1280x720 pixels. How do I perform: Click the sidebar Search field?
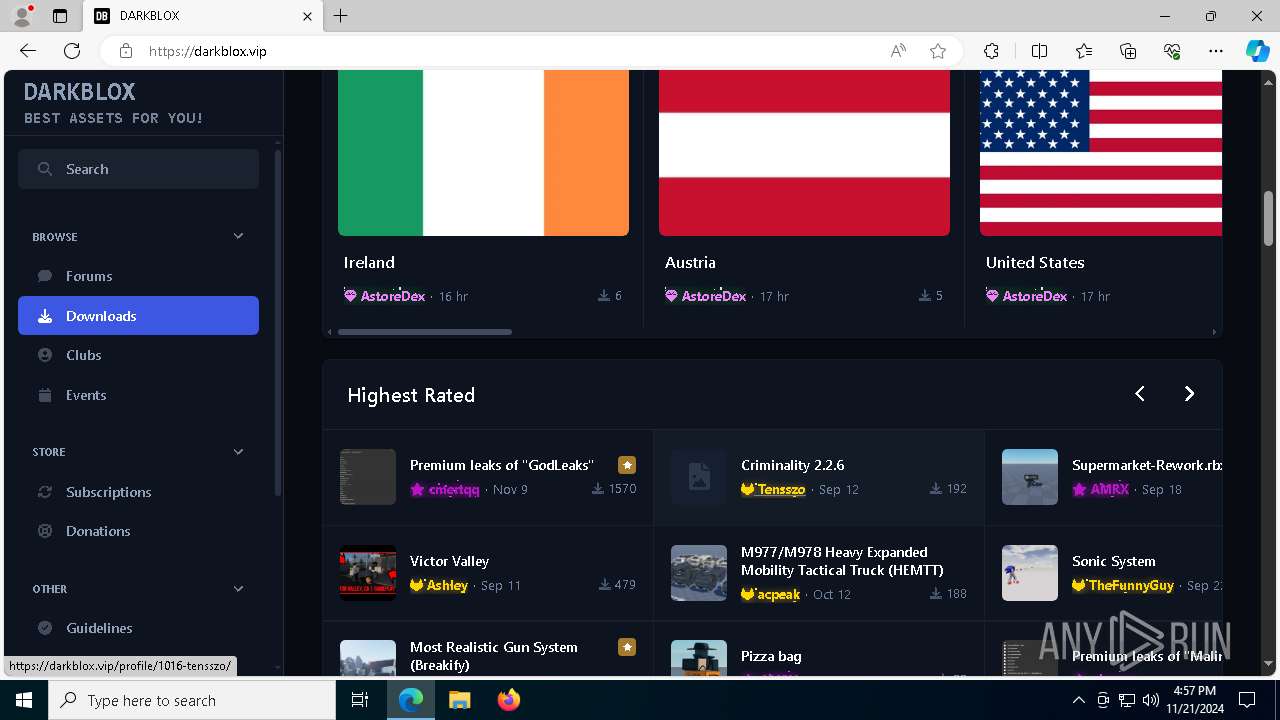pos(138,169)
